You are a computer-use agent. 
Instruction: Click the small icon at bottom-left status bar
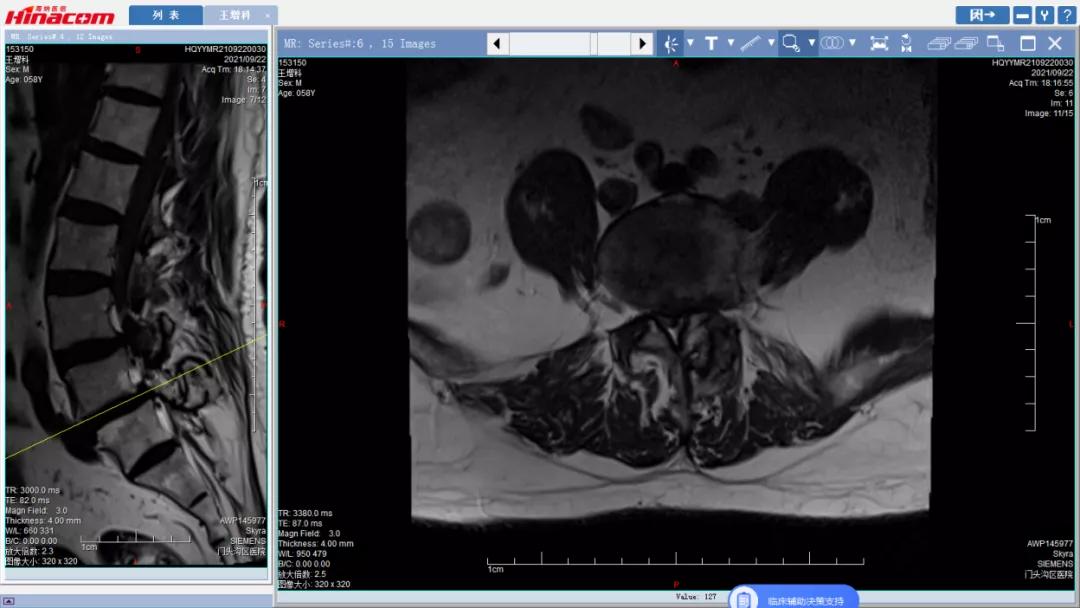[8, 601]
